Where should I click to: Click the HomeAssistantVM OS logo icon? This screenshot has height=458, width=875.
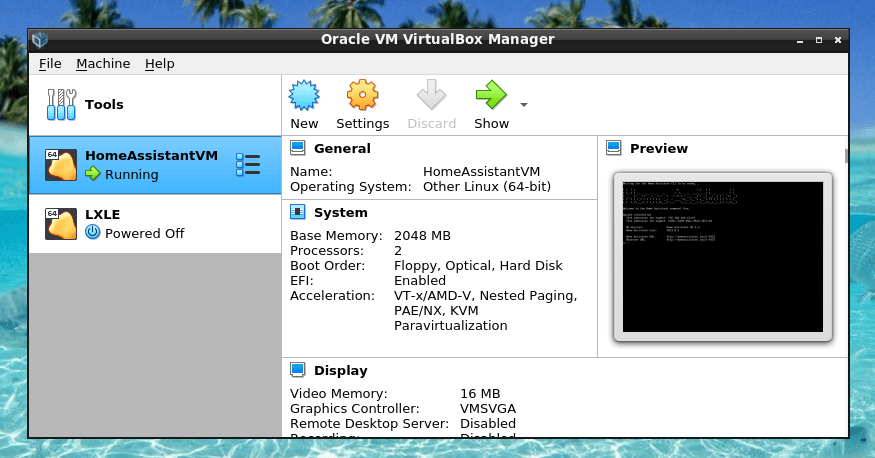click(x=61, y=165)
